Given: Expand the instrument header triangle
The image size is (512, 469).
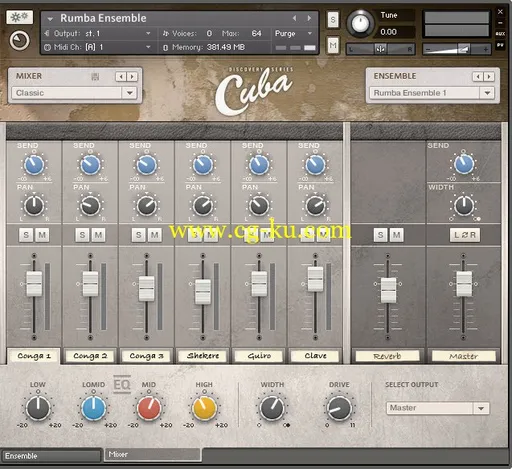Looking at the screenshot, I should (50, 19).
